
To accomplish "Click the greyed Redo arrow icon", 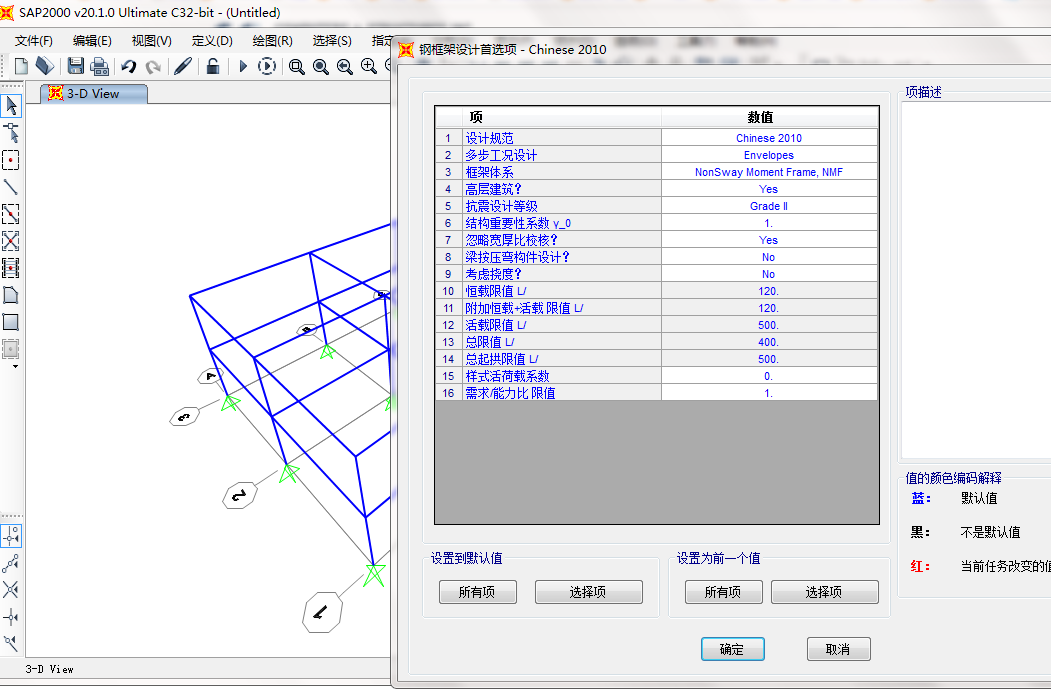I will tap(153, 66).
